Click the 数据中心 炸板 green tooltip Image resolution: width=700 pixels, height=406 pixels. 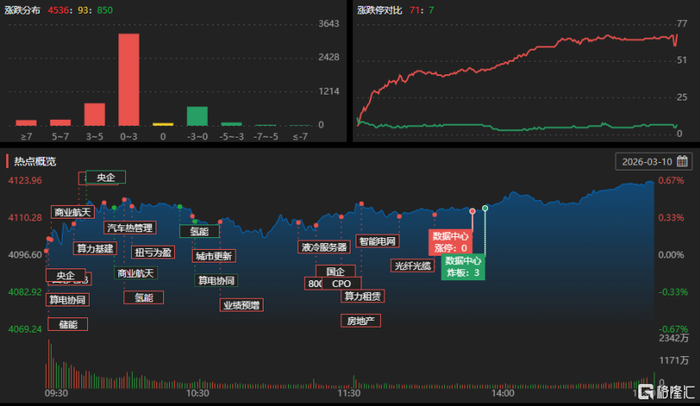pyautogui.click(x=463, y=267)
